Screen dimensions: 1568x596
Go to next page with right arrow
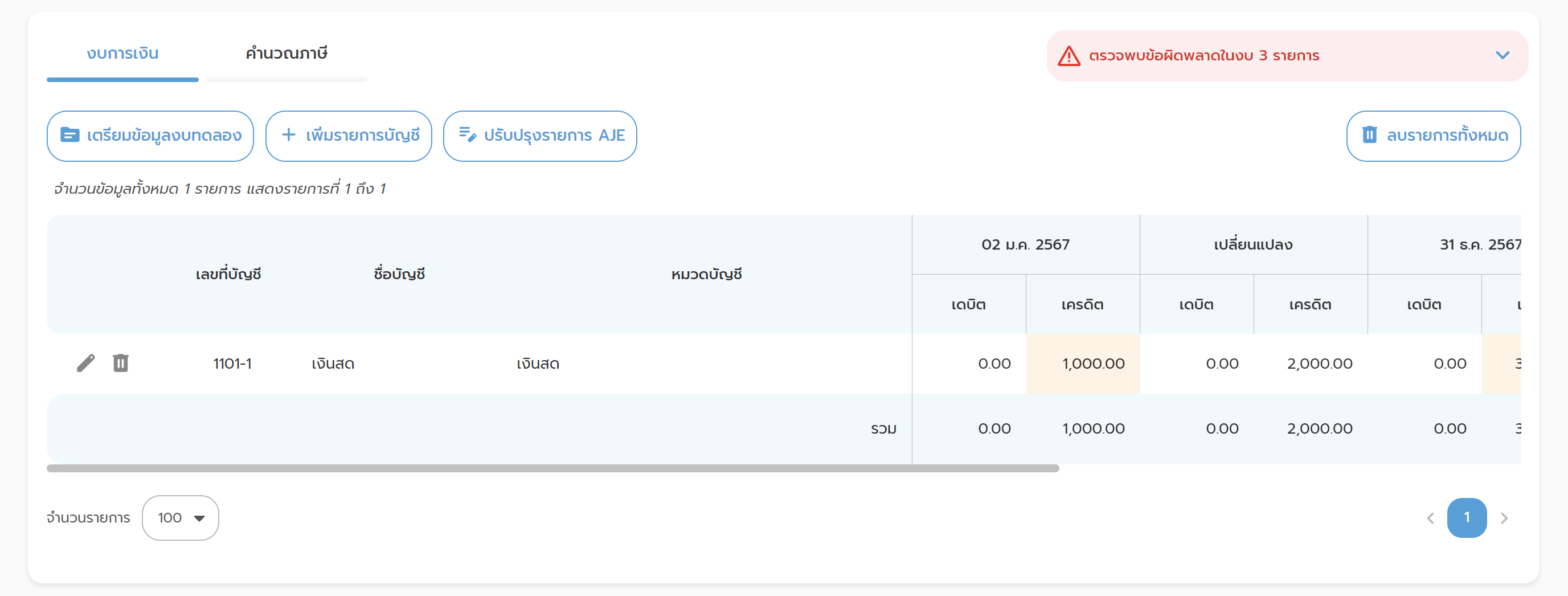(x=1504, y=518)
